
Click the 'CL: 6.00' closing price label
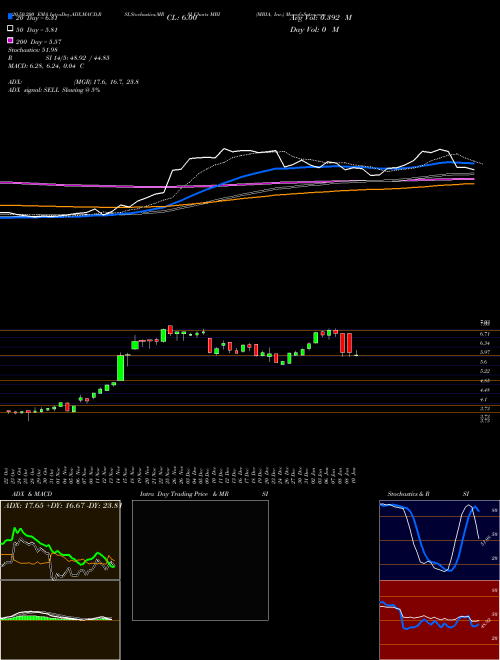pos(182,18)
